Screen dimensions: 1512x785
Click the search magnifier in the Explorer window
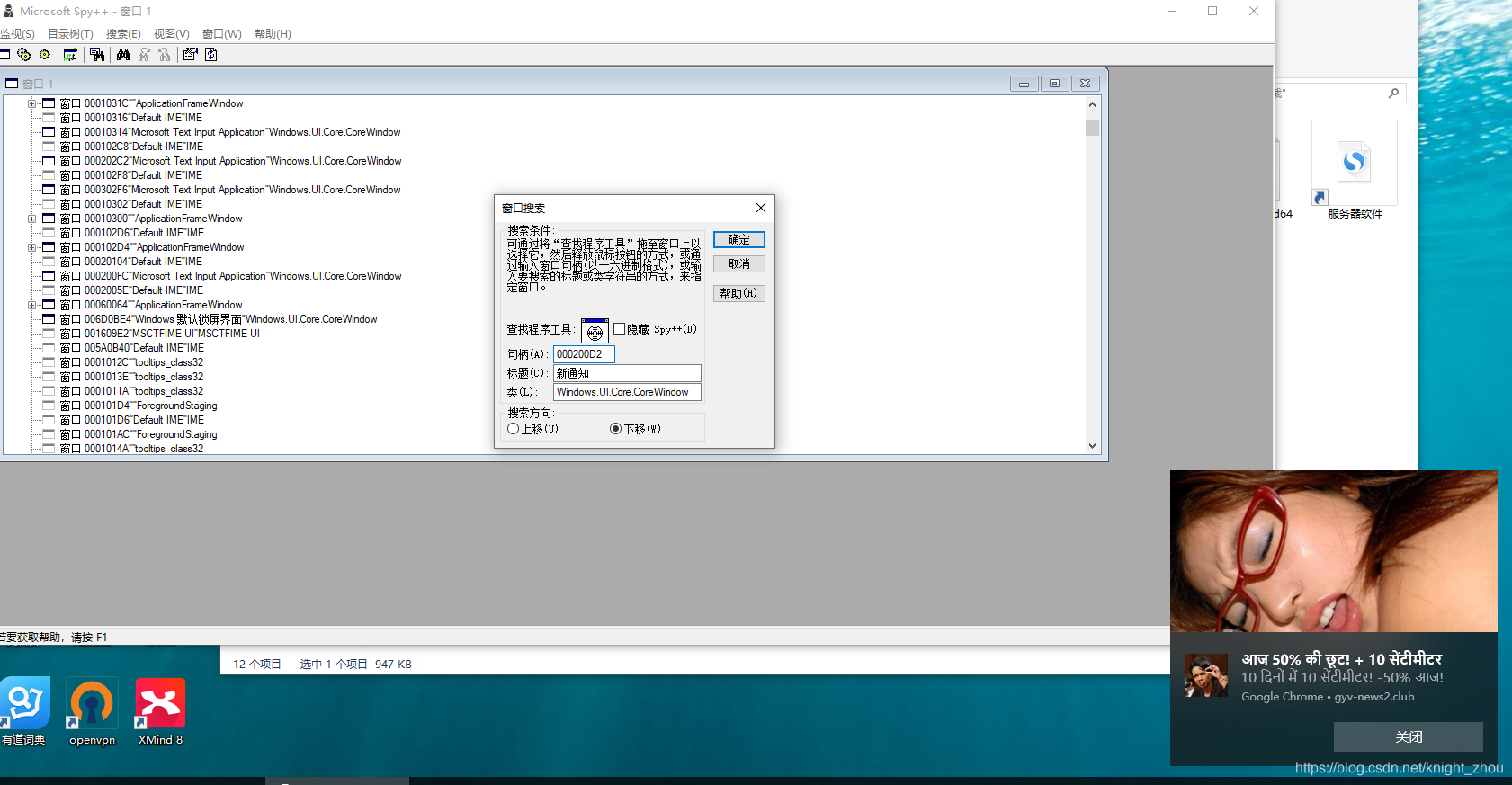[1393, 93]
